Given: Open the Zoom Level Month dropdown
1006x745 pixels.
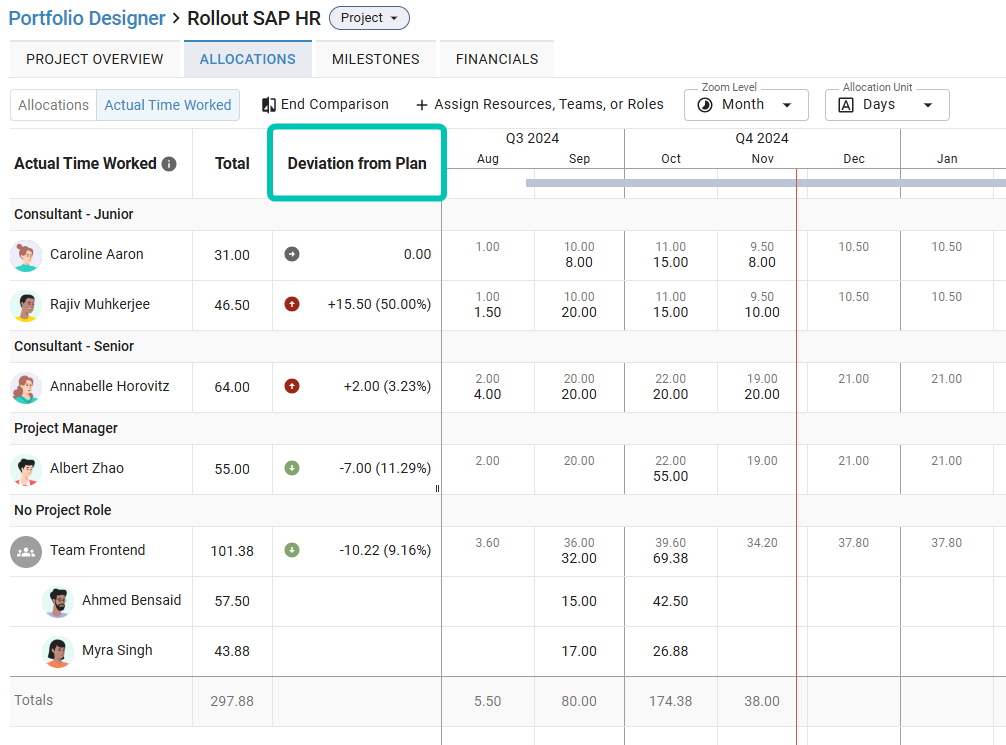Looking at the screenshot, I should tap(746, 105).
